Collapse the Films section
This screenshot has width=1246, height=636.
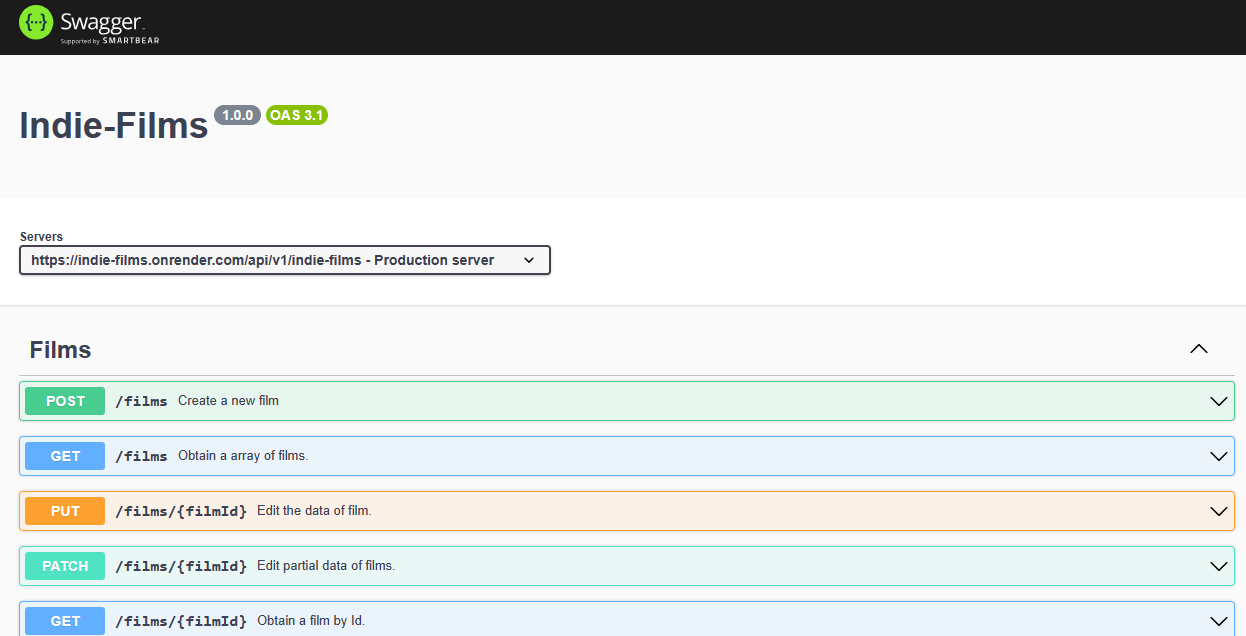(1198, 349)
